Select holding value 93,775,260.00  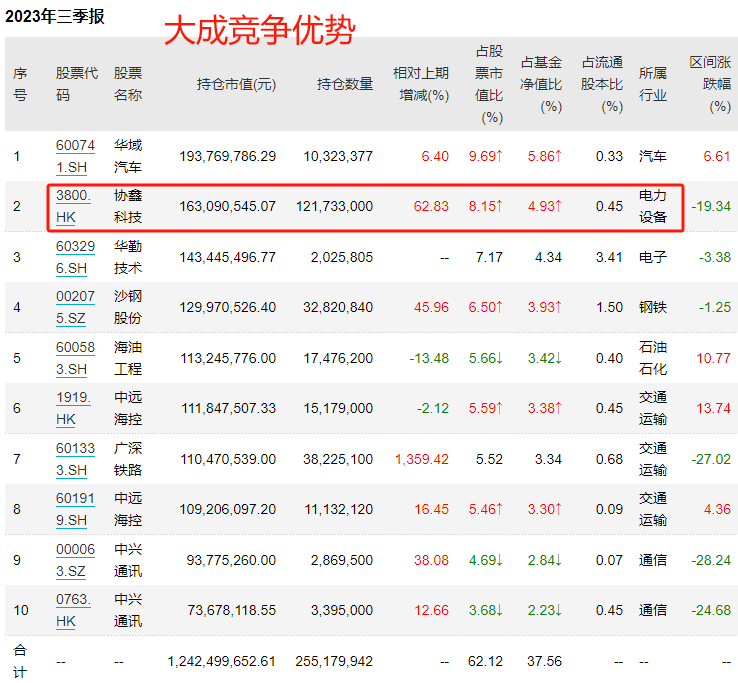pos(231,560)
